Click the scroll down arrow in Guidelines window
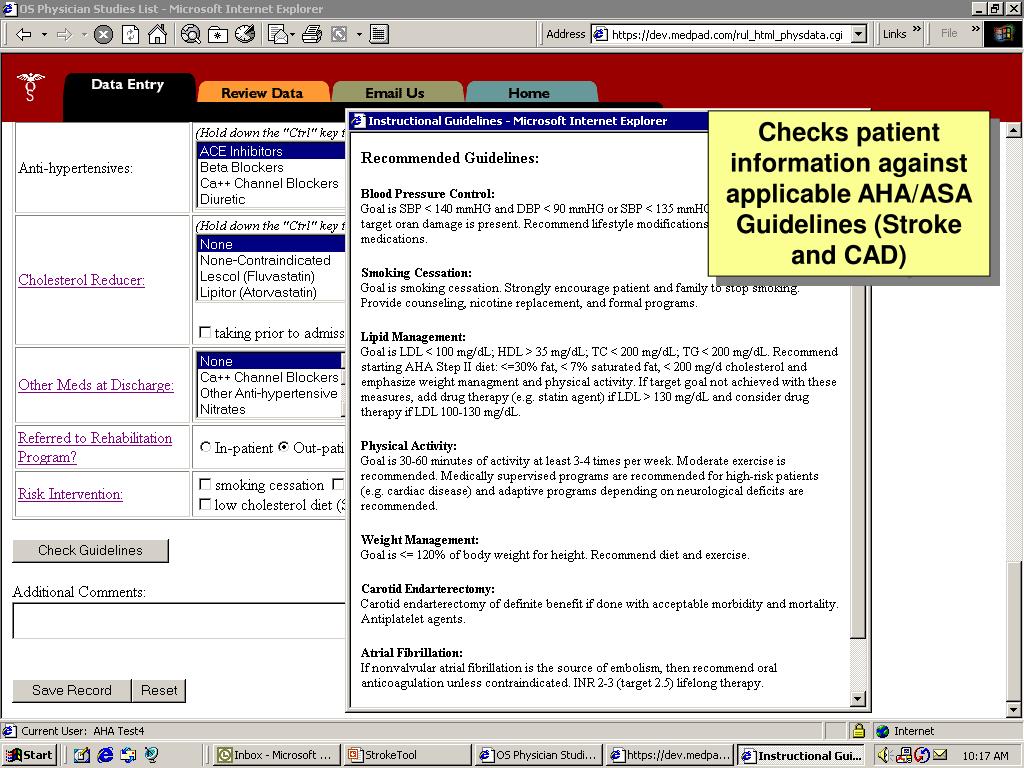The width and height of the screenshot is (1024, 768). point(858,699)
